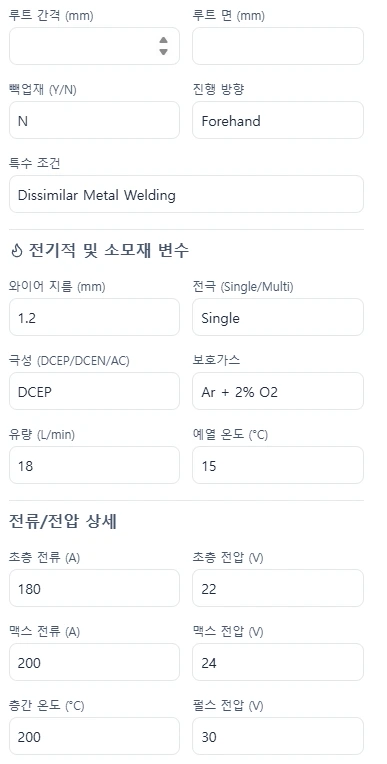Select the 맥스 전압 (V) field showing 24
Viewport: 387px width, 764px height.
pos(278,662)
